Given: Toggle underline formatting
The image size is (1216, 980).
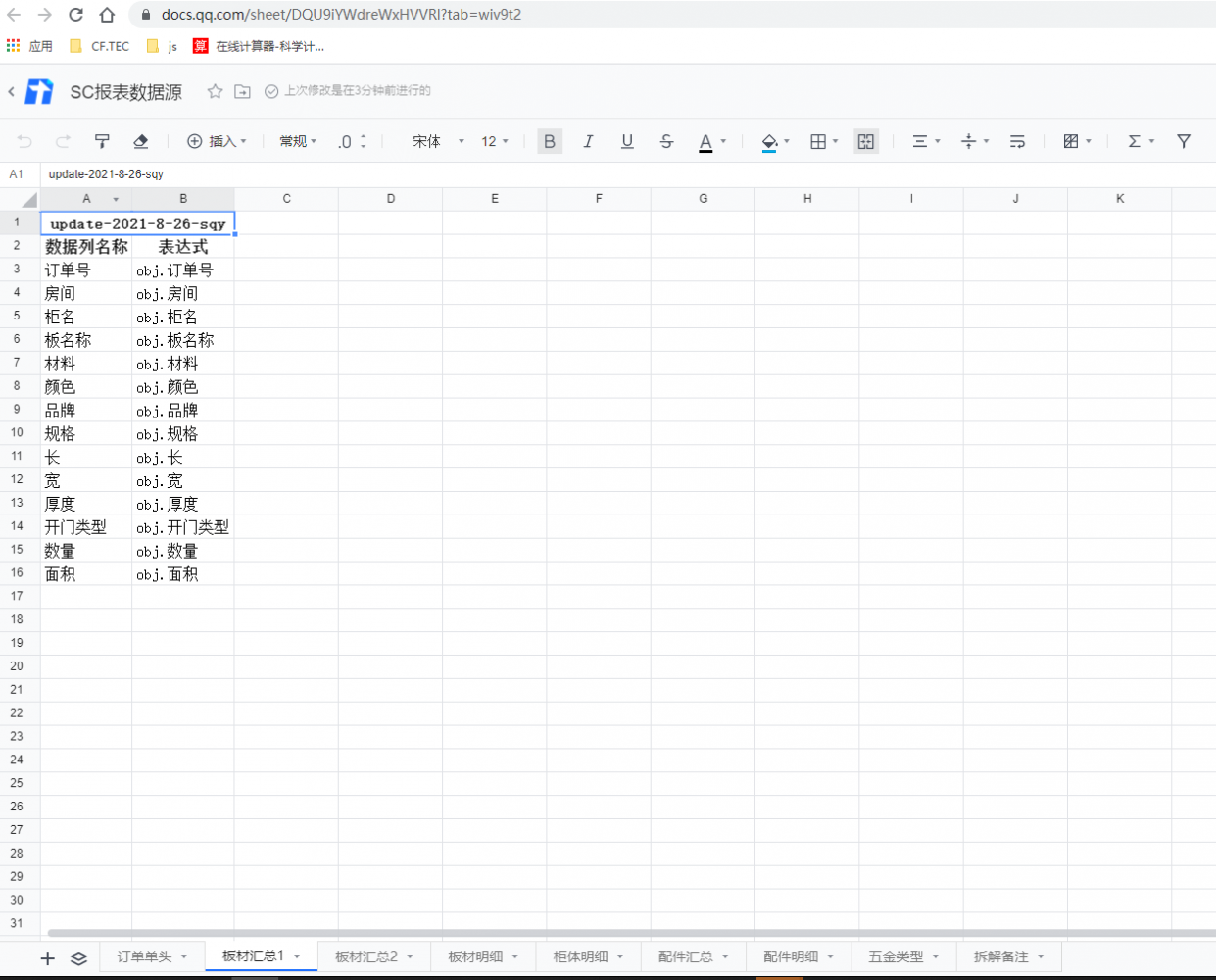Looking at the screenshot, I should tap(627, 141).
